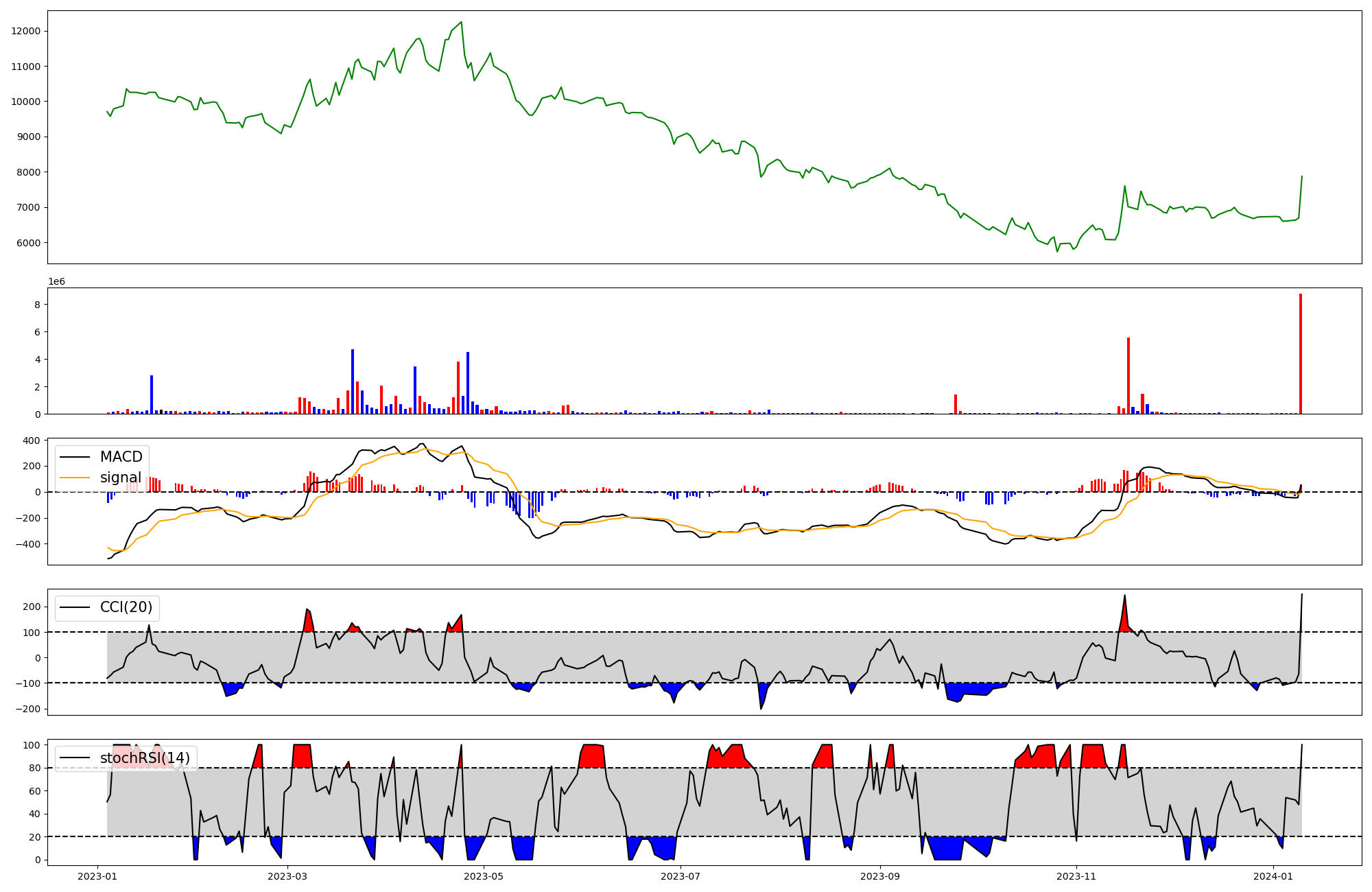
Task: Click the CCI(20) legend entry
Action: [x=126, y=607]
